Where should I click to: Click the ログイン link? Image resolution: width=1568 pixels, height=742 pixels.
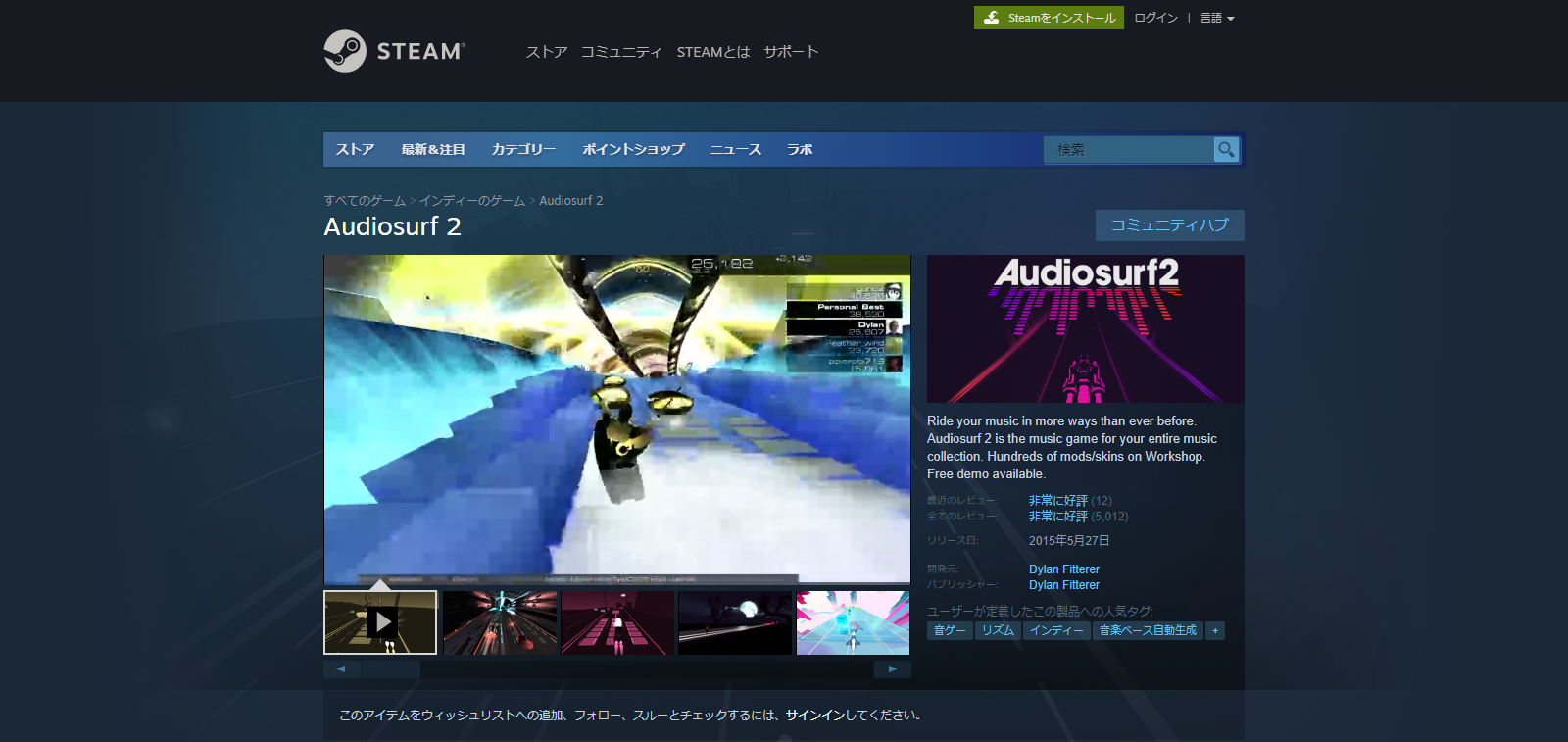tap(1155, 18)
